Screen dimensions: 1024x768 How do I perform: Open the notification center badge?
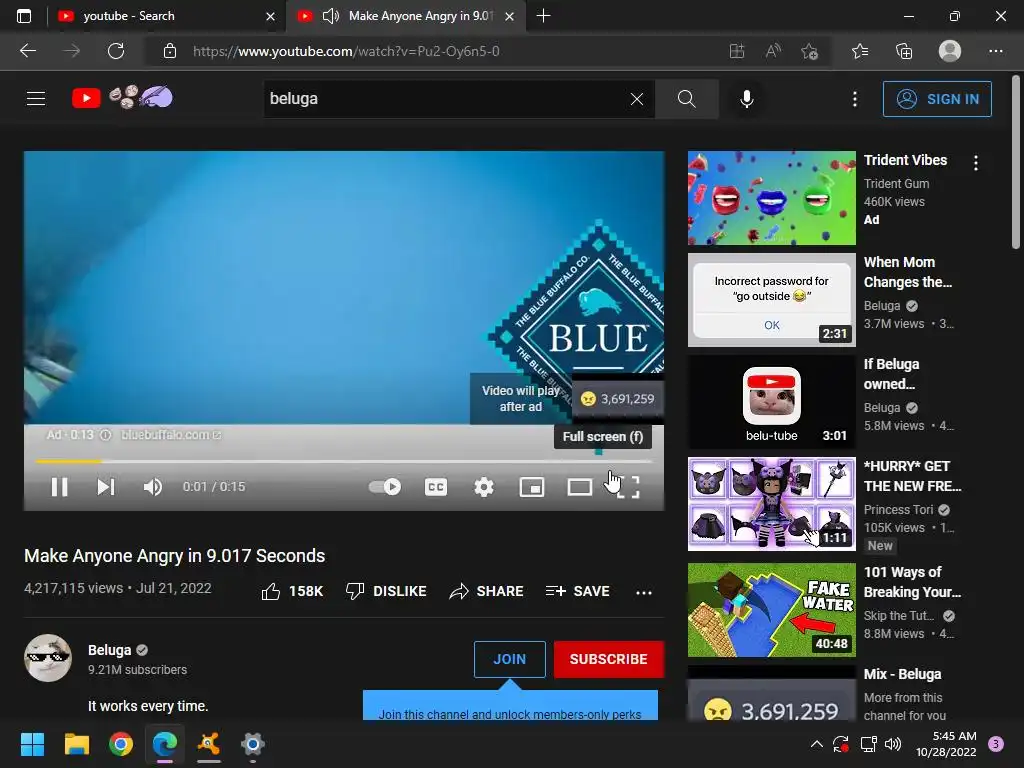[x=996, y=744]
